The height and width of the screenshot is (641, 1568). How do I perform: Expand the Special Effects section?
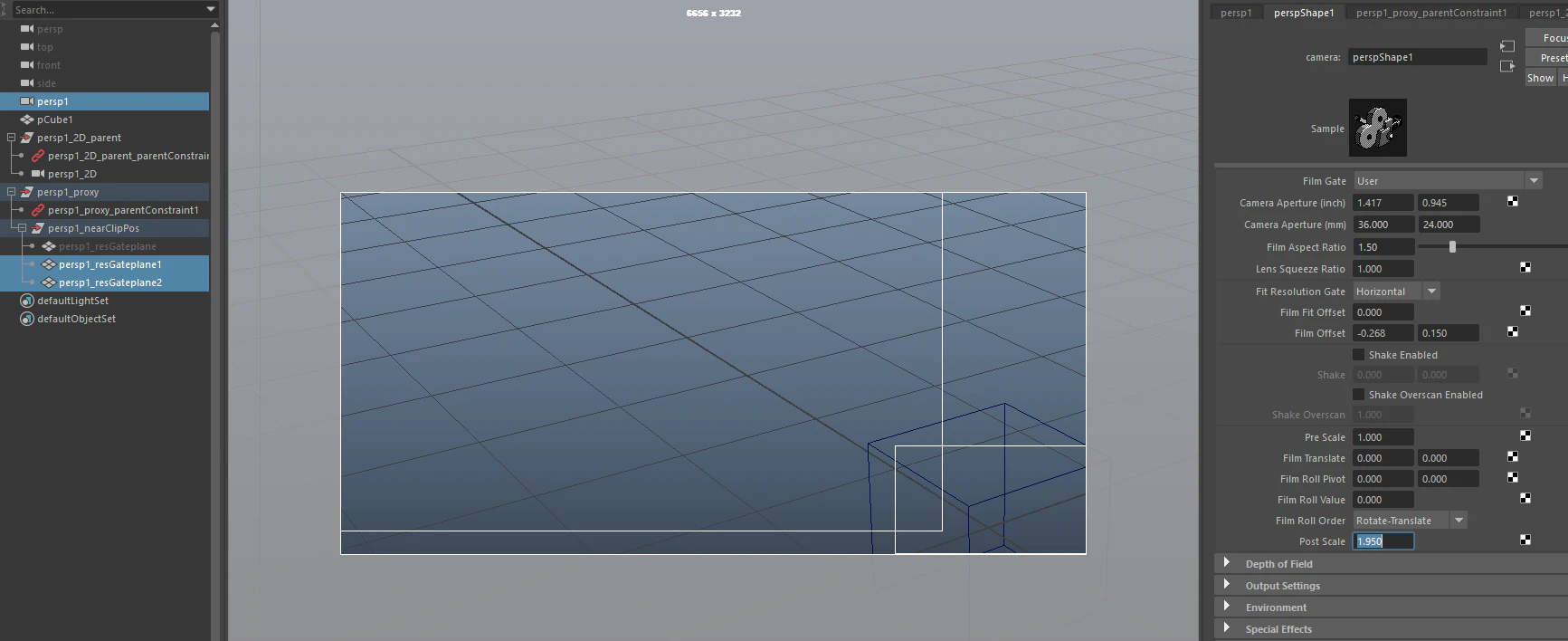click(1227, 627)
